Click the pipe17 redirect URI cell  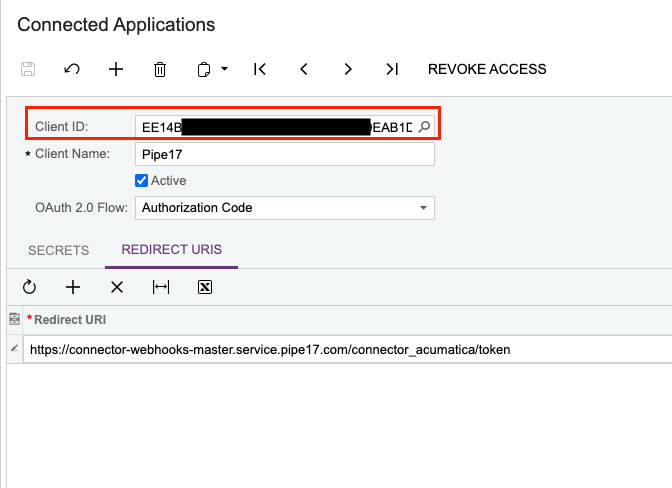click(347, 350)
